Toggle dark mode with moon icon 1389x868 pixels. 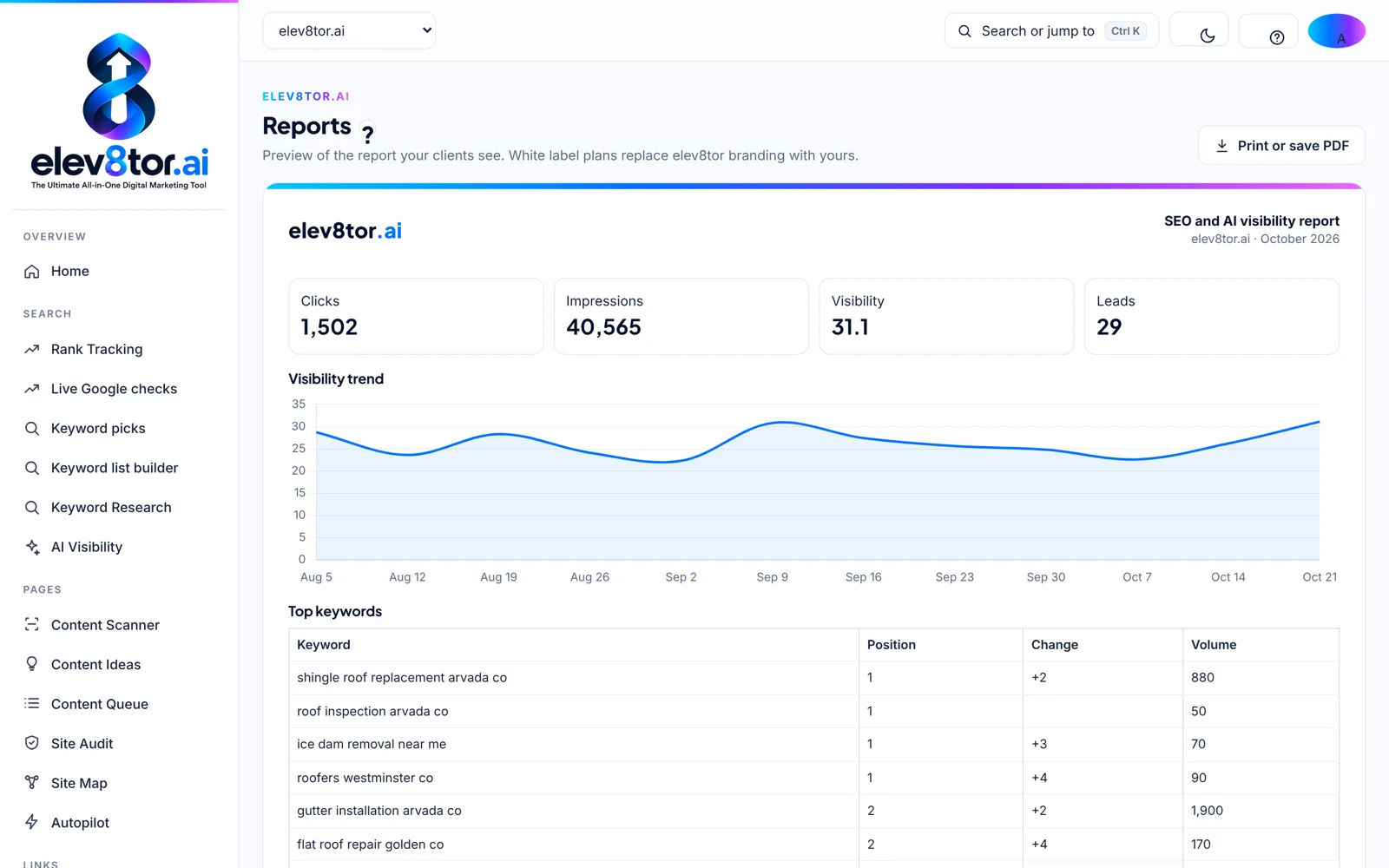(x=1207, y=36)
